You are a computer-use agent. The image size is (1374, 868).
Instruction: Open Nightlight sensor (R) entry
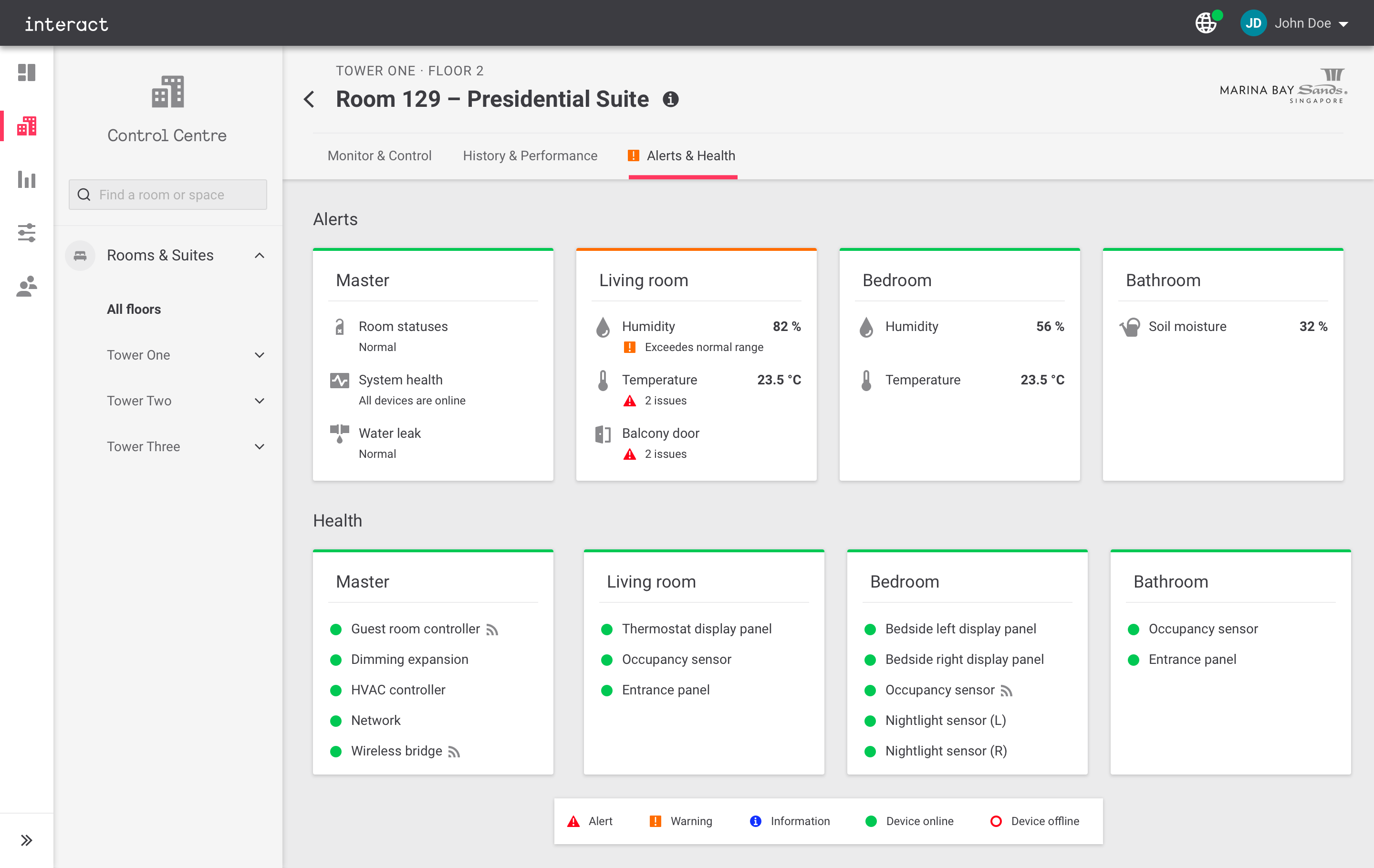[x=946, y=751]
